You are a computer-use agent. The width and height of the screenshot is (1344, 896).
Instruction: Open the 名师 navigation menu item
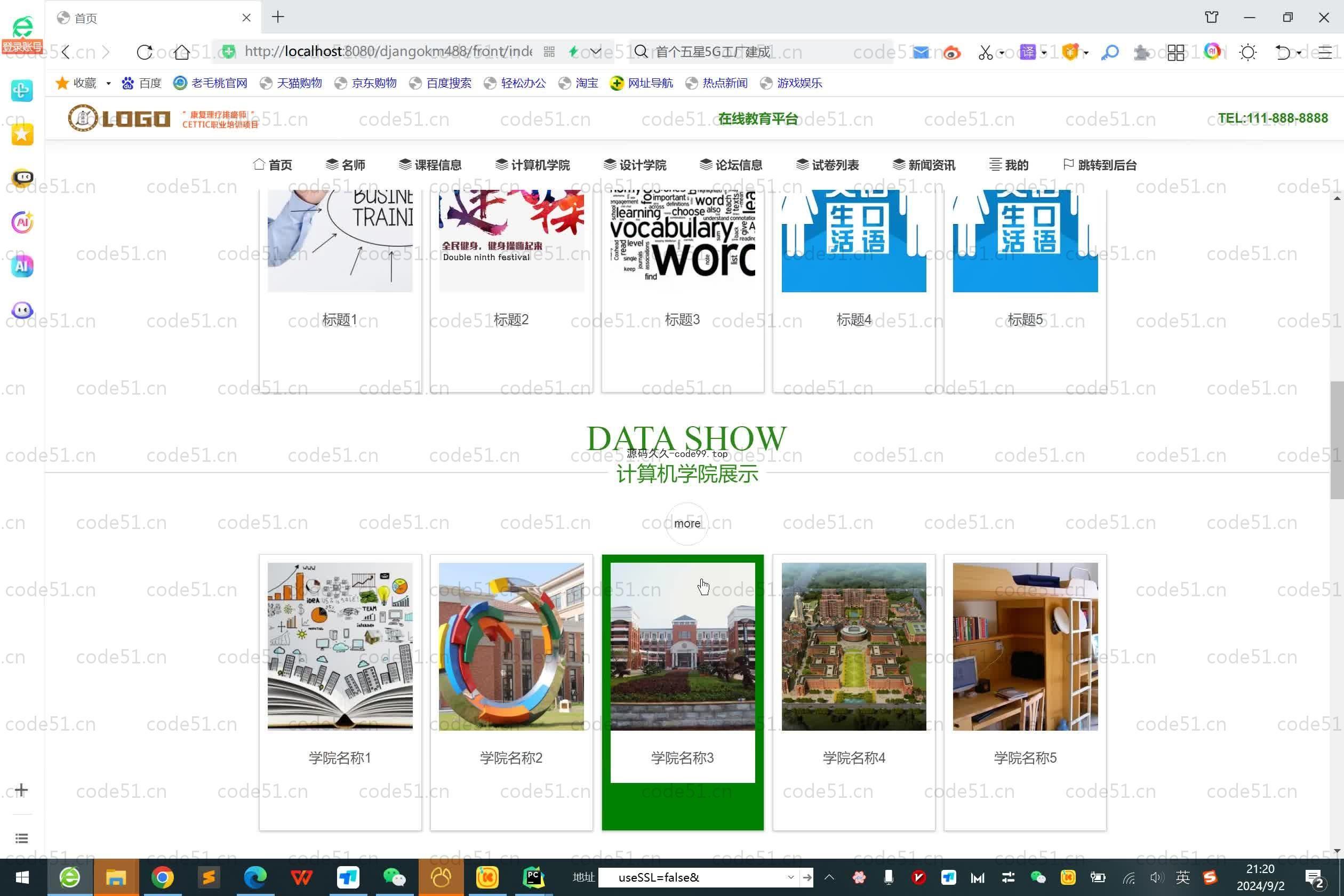point(345,165)
